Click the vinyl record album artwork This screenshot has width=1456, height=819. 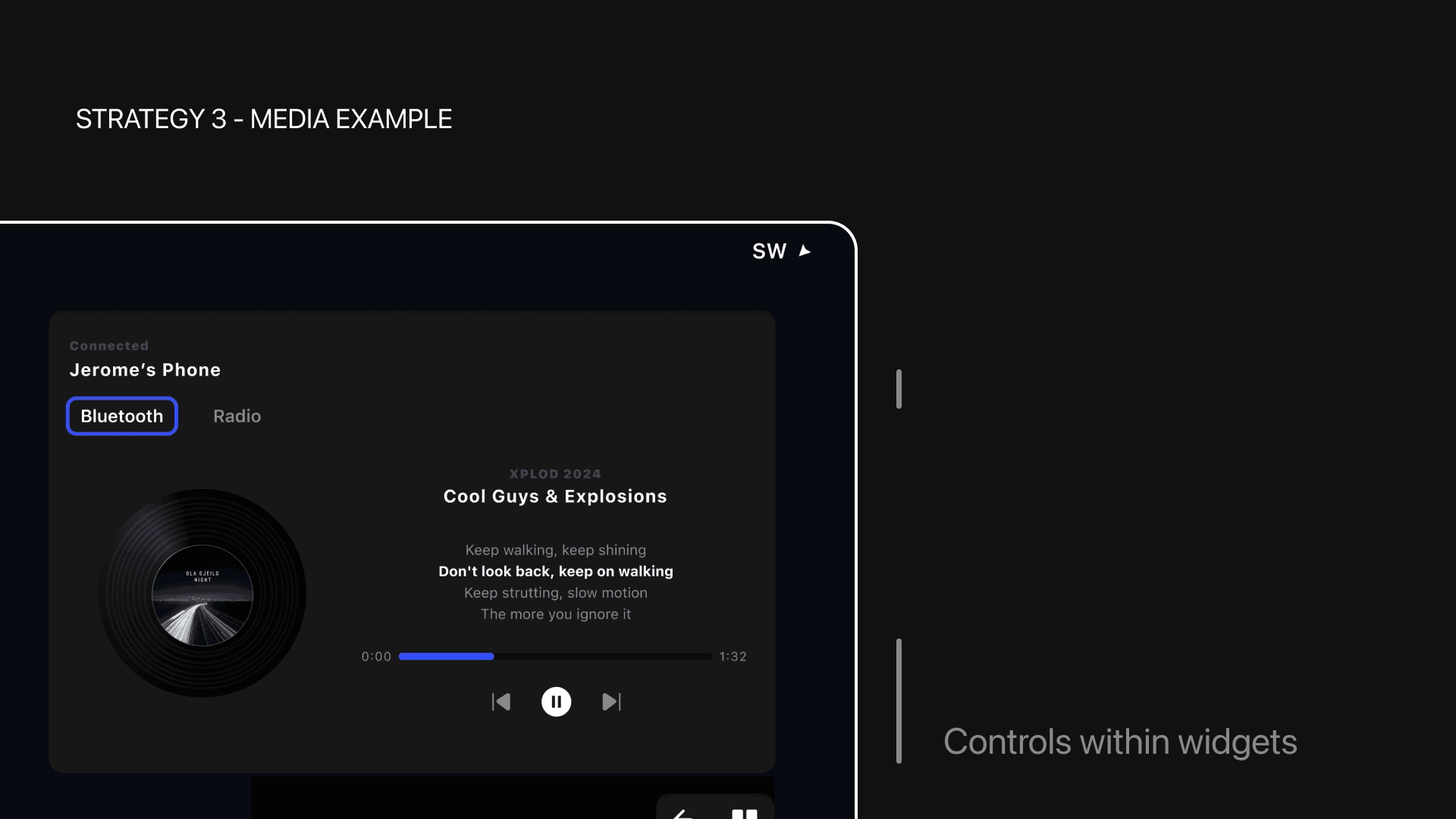click(x=202, y=594)
